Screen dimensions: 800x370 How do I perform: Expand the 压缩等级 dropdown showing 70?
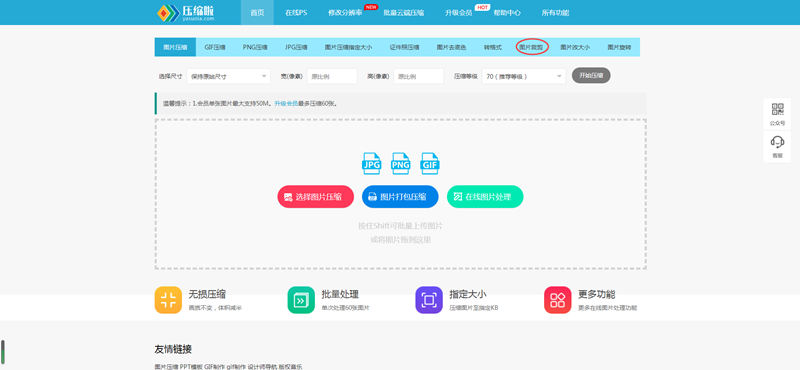pyautogui.click(x=523, y=76)
